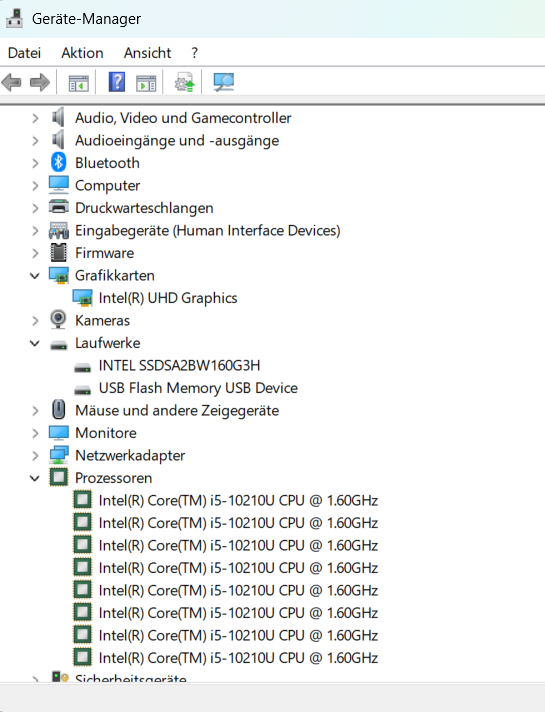Expand the Monitore category
Viewport: 545px width, 712px height.
(x=35, y=433)
